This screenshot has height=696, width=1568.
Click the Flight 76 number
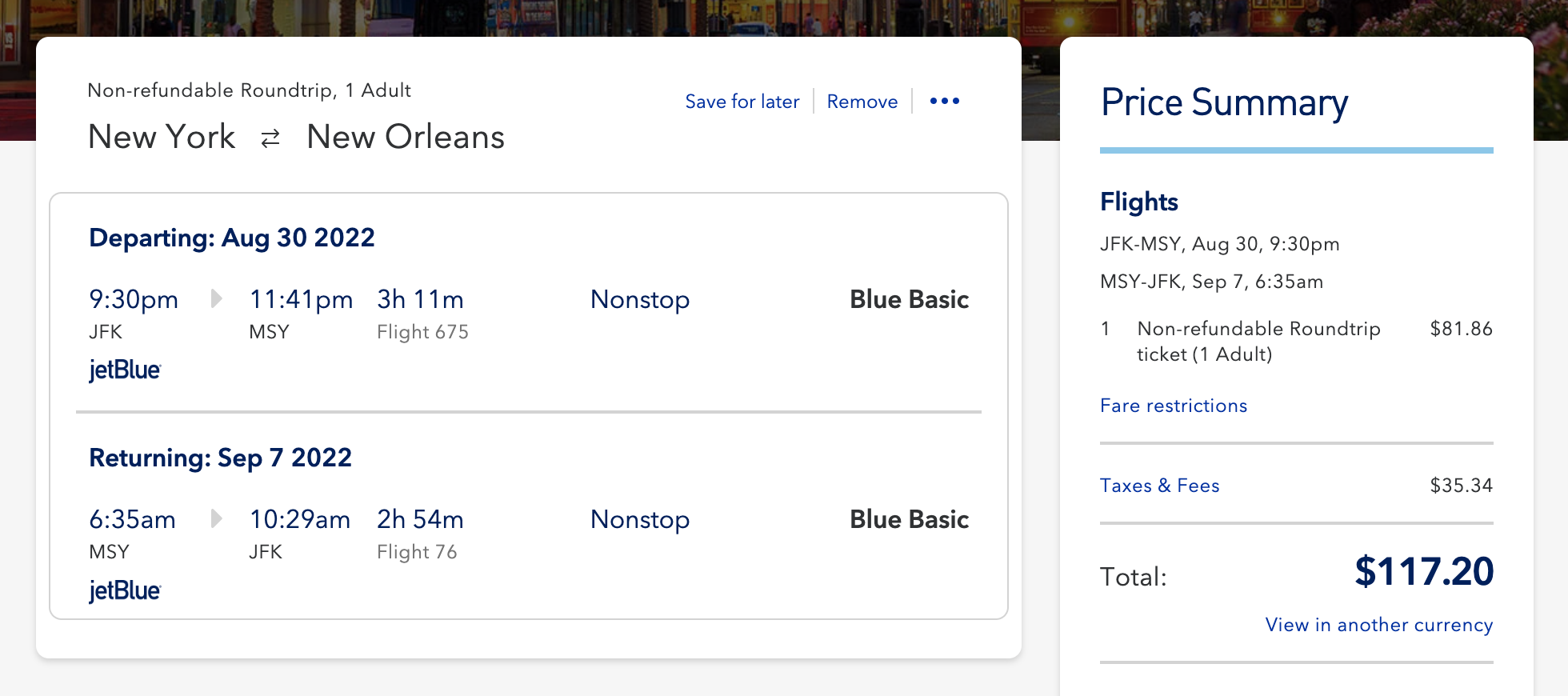coord(417,552)
